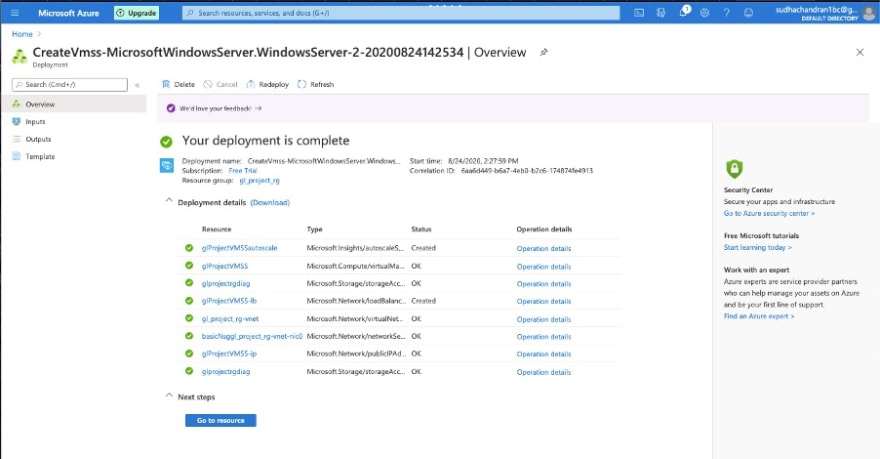Click the Cancel toolbar button

[x=221, y=84]
